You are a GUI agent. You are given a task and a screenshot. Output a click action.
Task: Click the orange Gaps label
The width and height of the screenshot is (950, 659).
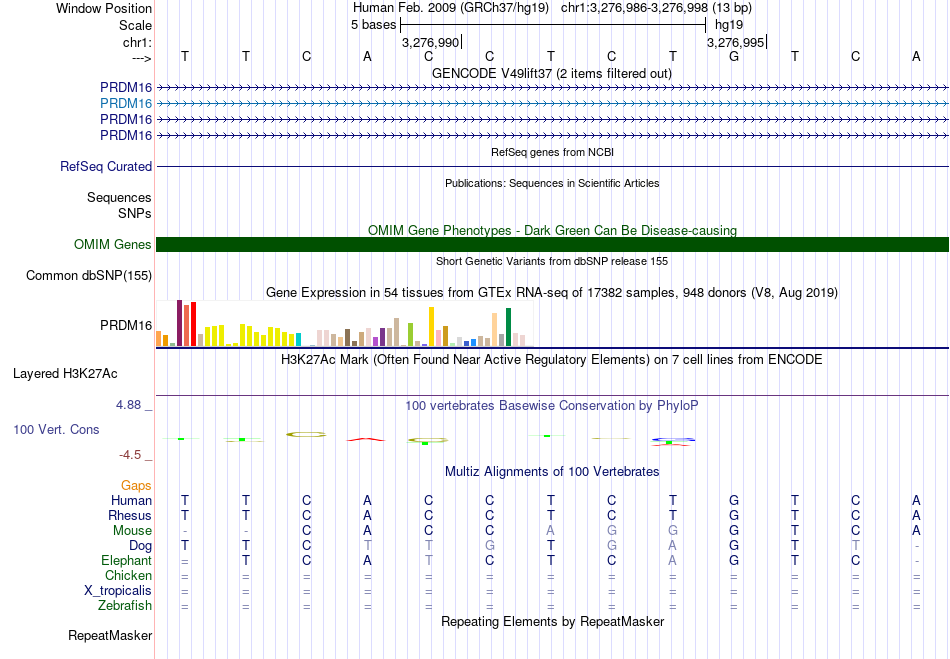tap(136, 486)
